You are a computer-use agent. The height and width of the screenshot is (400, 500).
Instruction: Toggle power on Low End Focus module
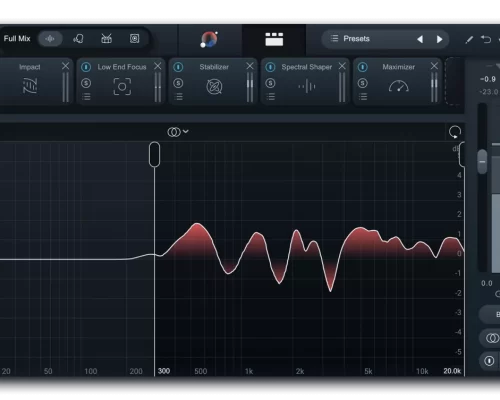(86, 67)
